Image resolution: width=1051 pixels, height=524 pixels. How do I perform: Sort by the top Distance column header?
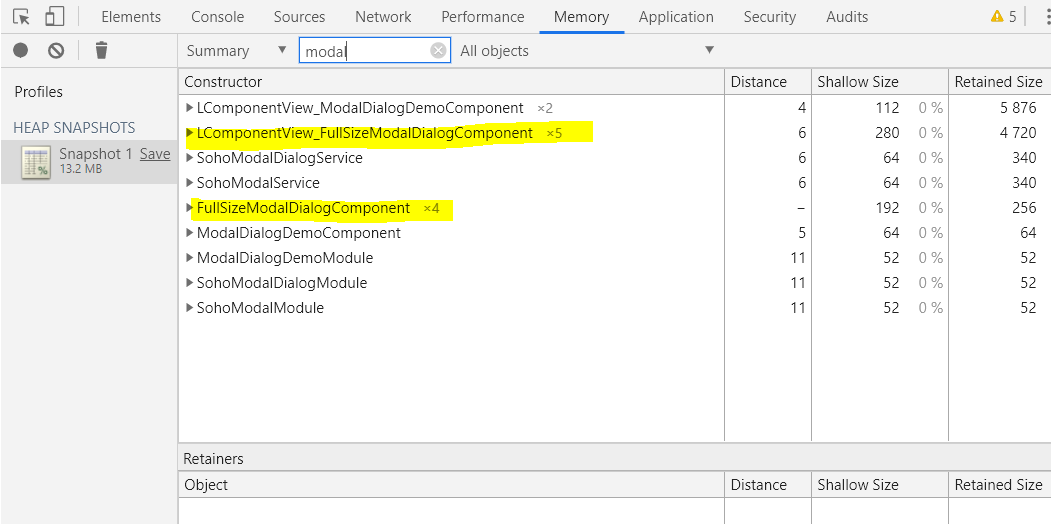(768, 82)
